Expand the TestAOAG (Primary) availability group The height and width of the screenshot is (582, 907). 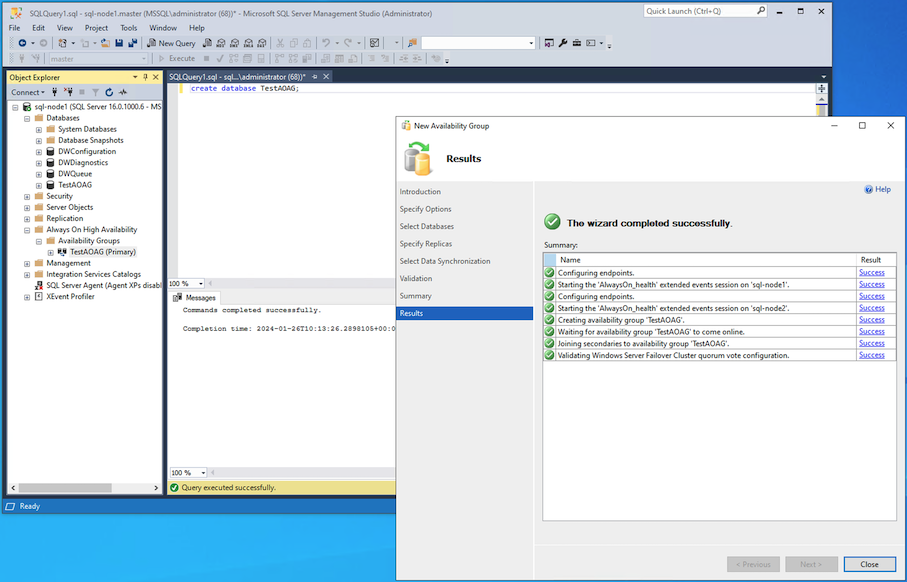[50, 252]
